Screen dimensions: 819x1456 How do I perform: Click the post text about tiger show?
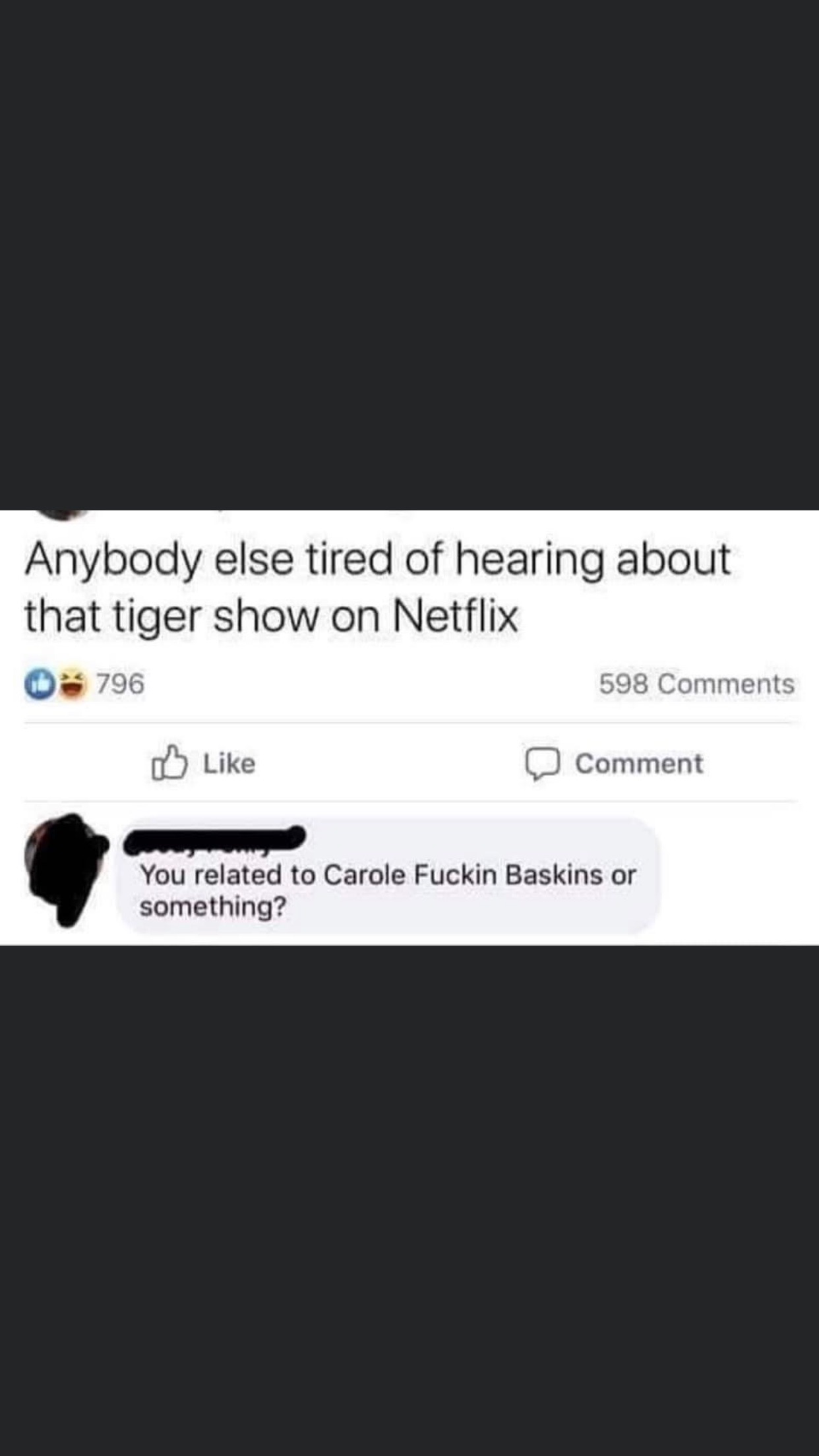377,588
